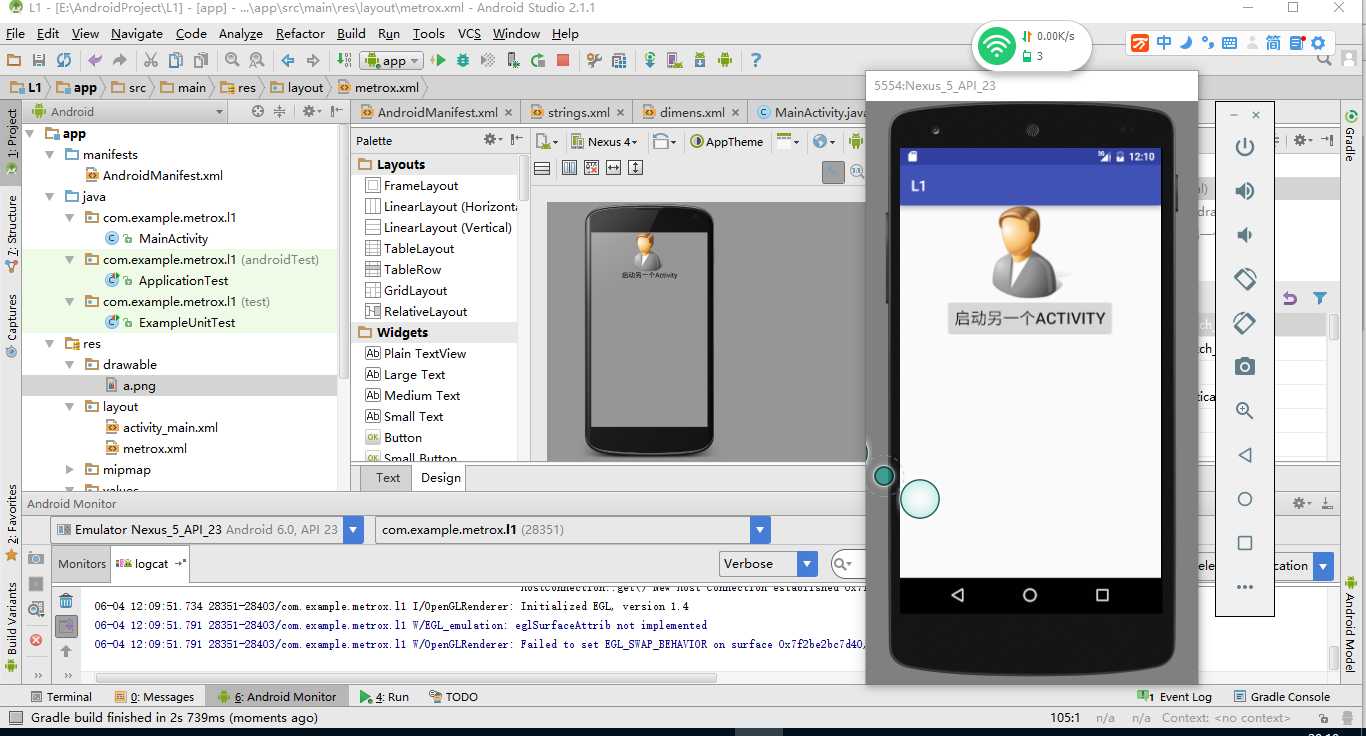Open AVD Manager from toolbar
This screenshot has width=1366, height=736.
[675, 60]
